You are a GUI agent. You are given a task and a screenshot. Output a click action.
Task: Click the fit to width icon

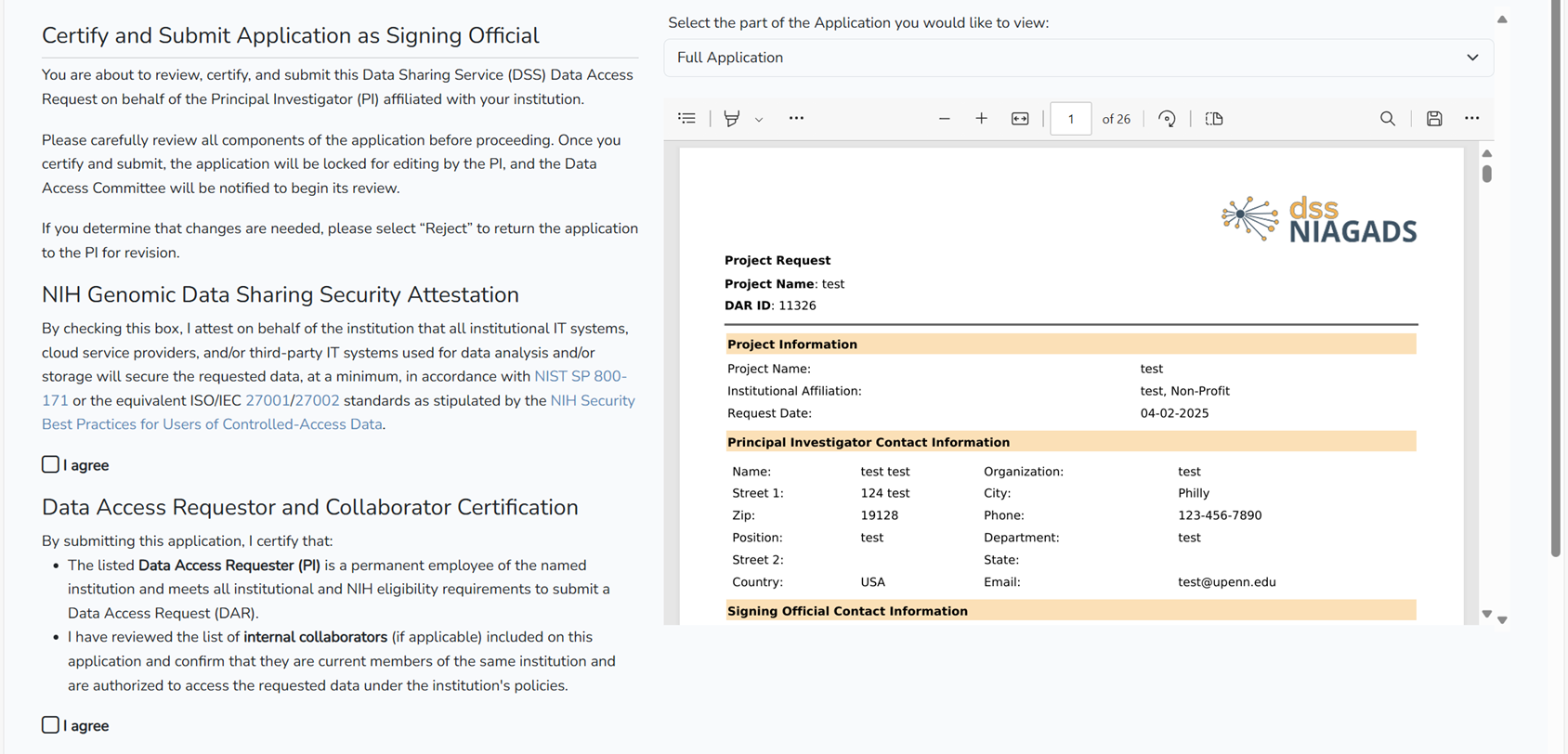click(x=1020, y=119)
